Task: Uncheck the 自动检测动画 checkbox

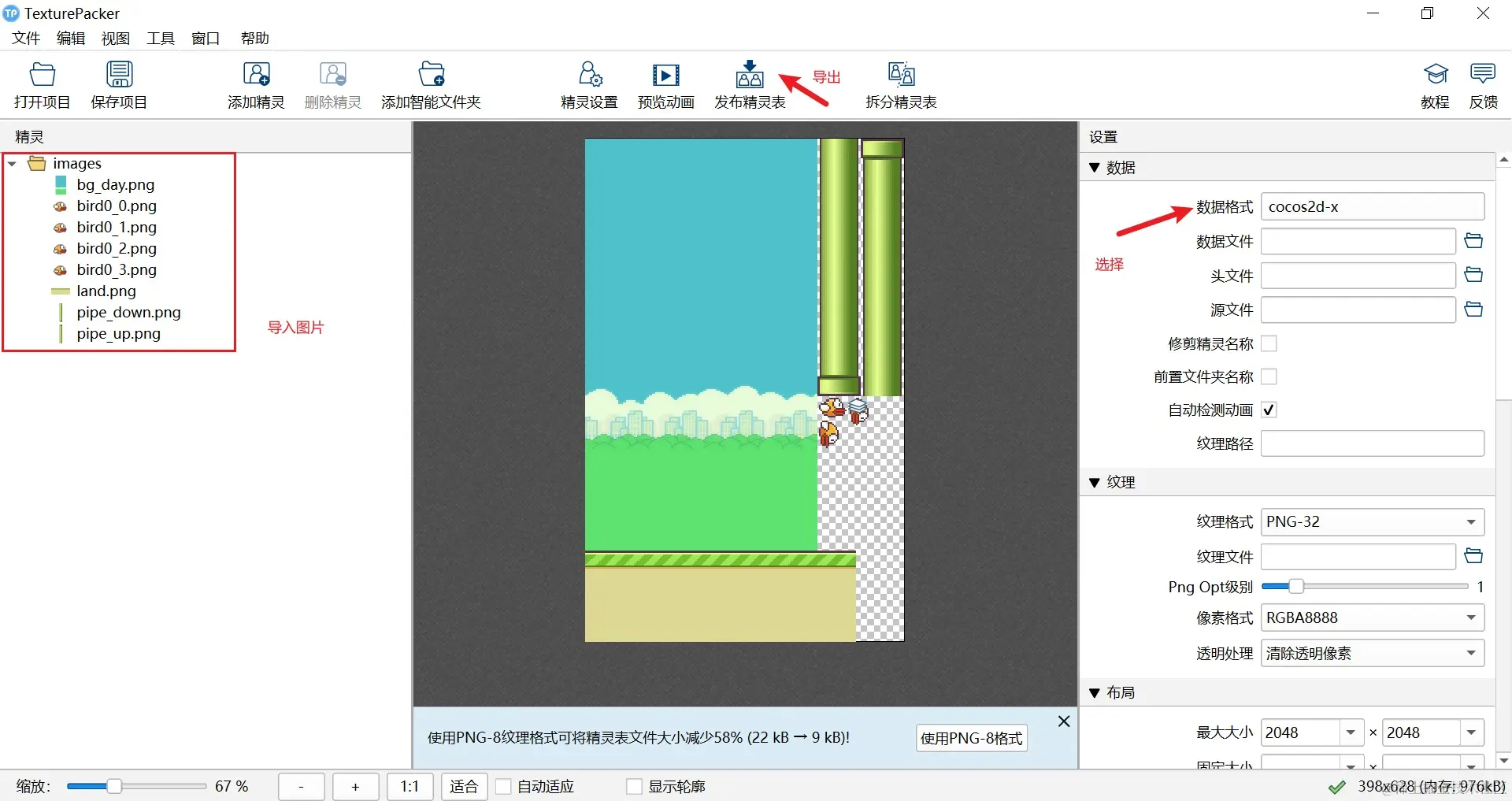Action: tap(1269, 410)
